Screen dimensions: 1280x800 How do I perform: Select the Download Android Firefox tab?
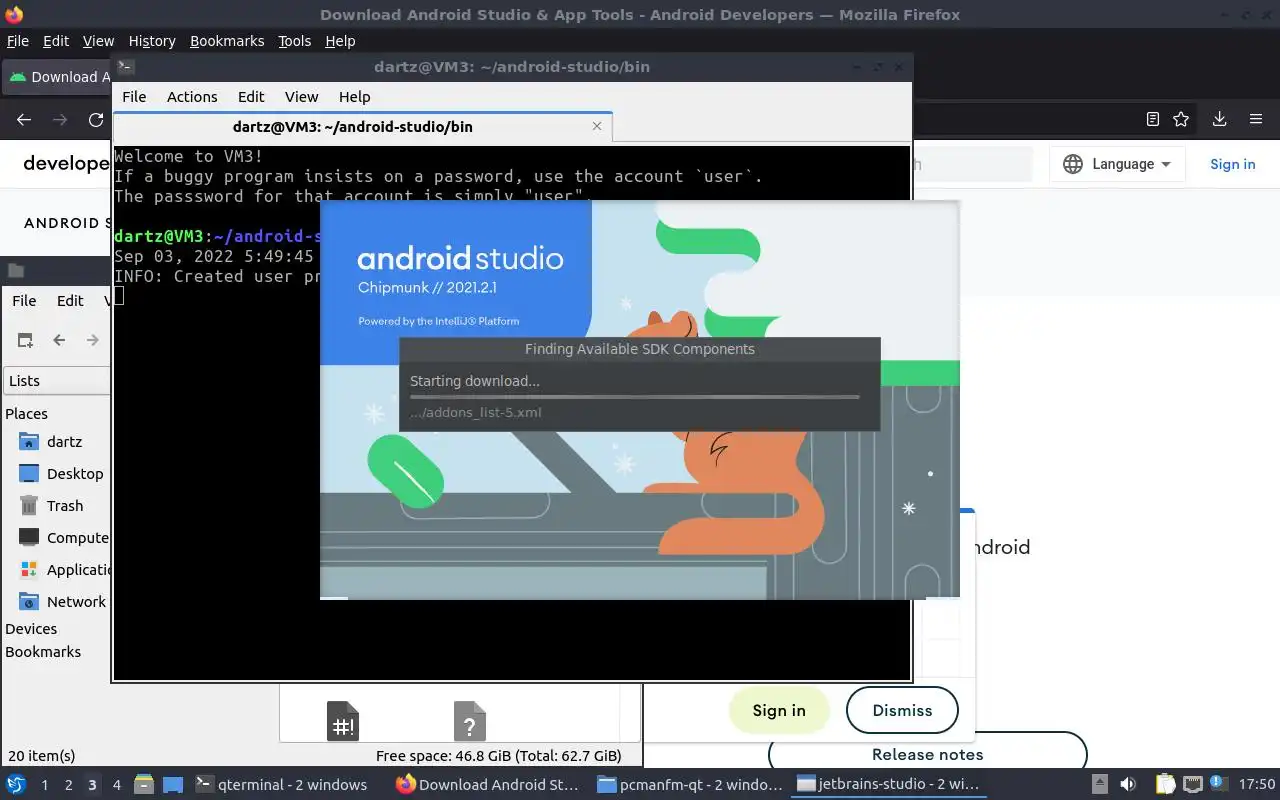coord(56,76)
